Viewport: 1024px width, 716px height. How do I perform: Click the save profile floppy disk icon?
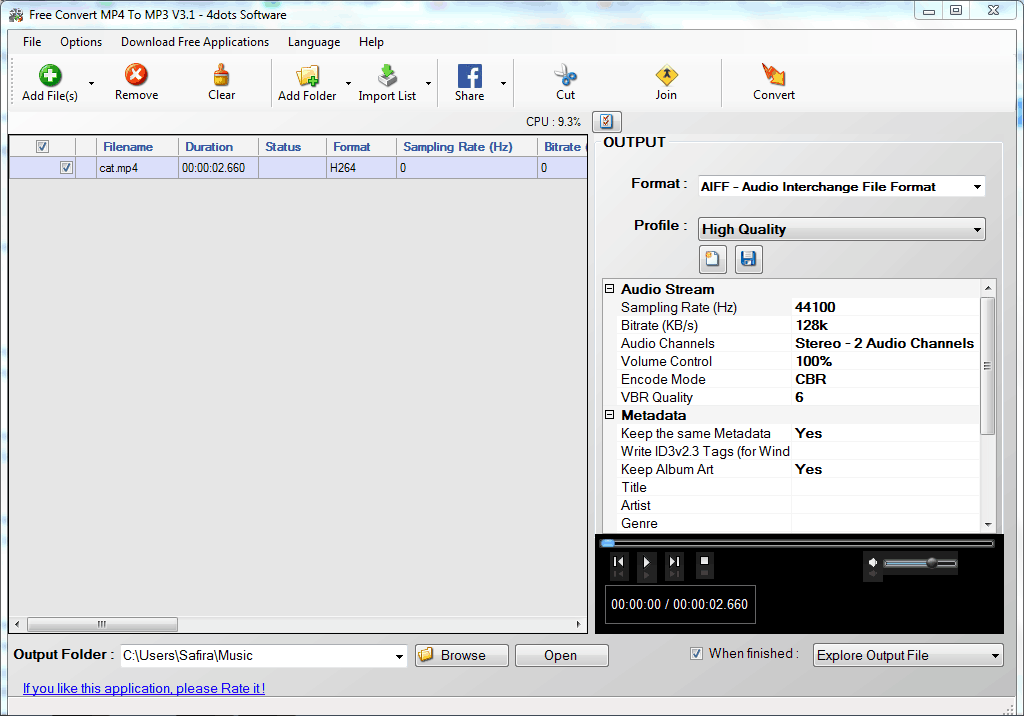coord(748,259)
